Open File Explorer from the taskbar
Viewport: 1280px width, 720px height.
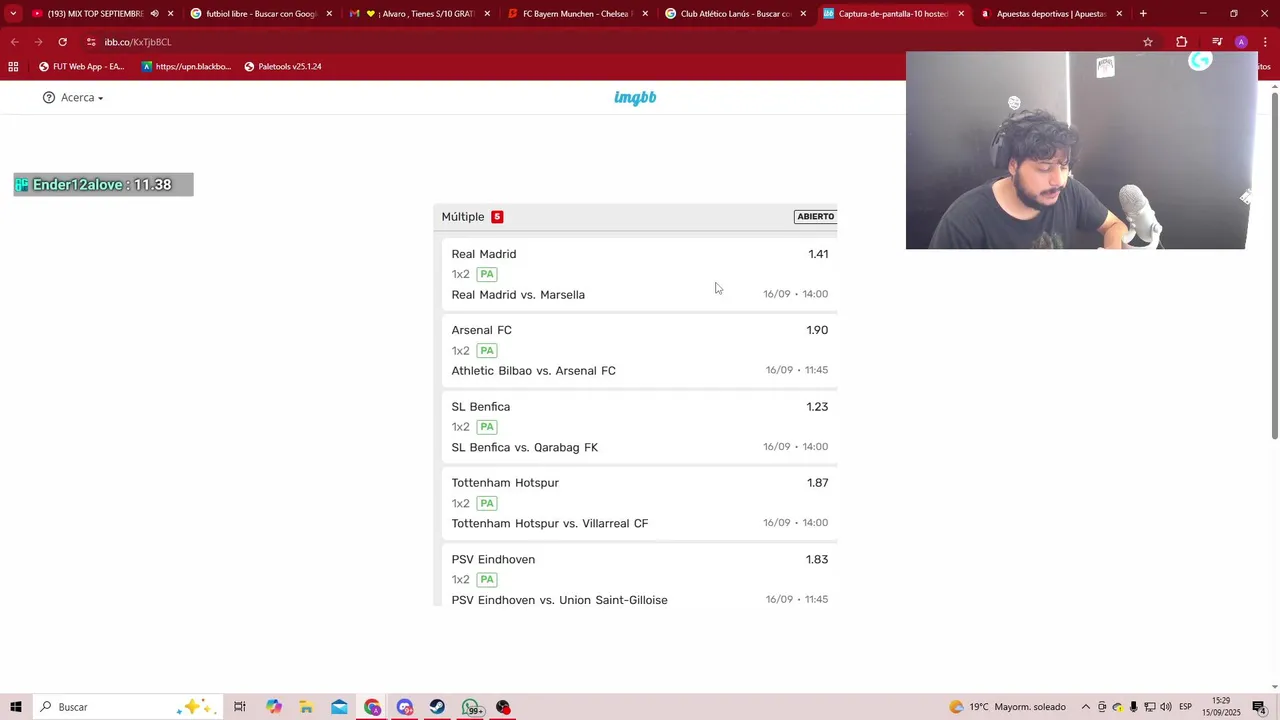(306, 707)
